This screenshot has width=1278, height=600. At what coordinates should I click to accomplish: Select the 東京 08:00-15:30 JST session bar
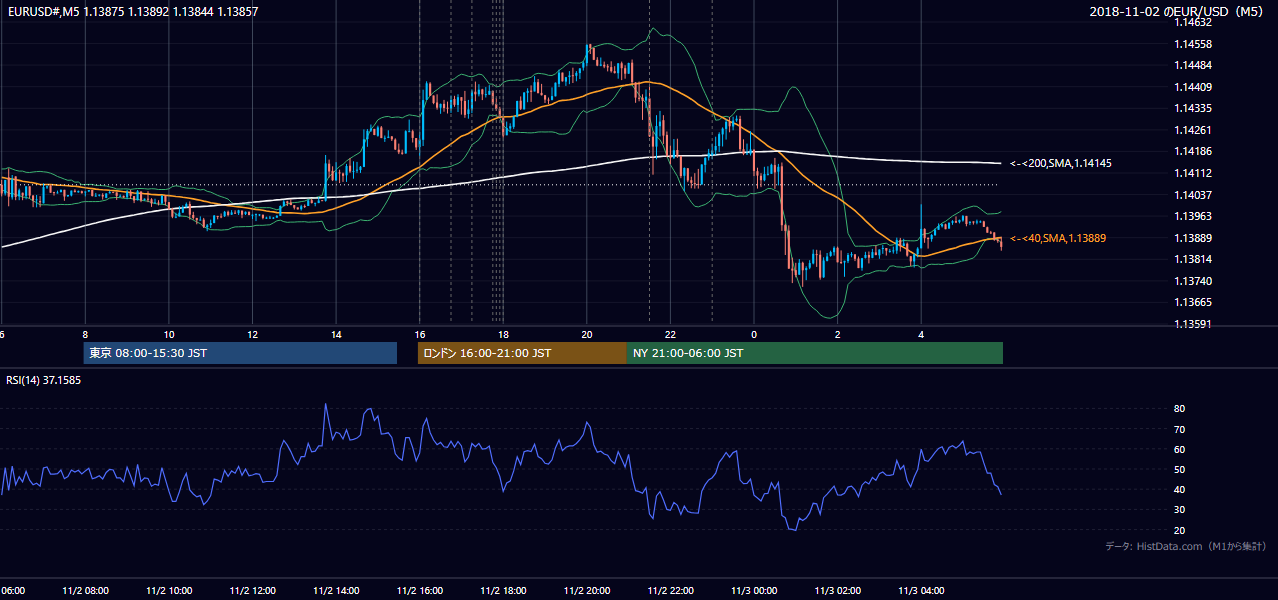240,353
